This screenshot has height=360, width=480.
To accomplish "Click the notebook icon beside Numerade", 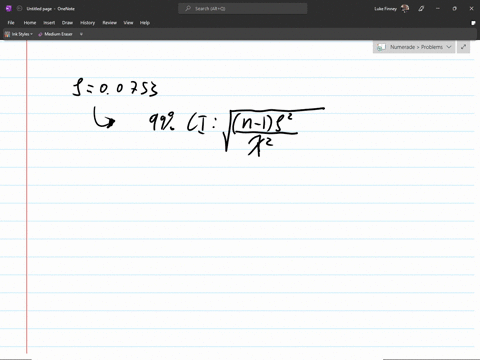I will point(381,47).
